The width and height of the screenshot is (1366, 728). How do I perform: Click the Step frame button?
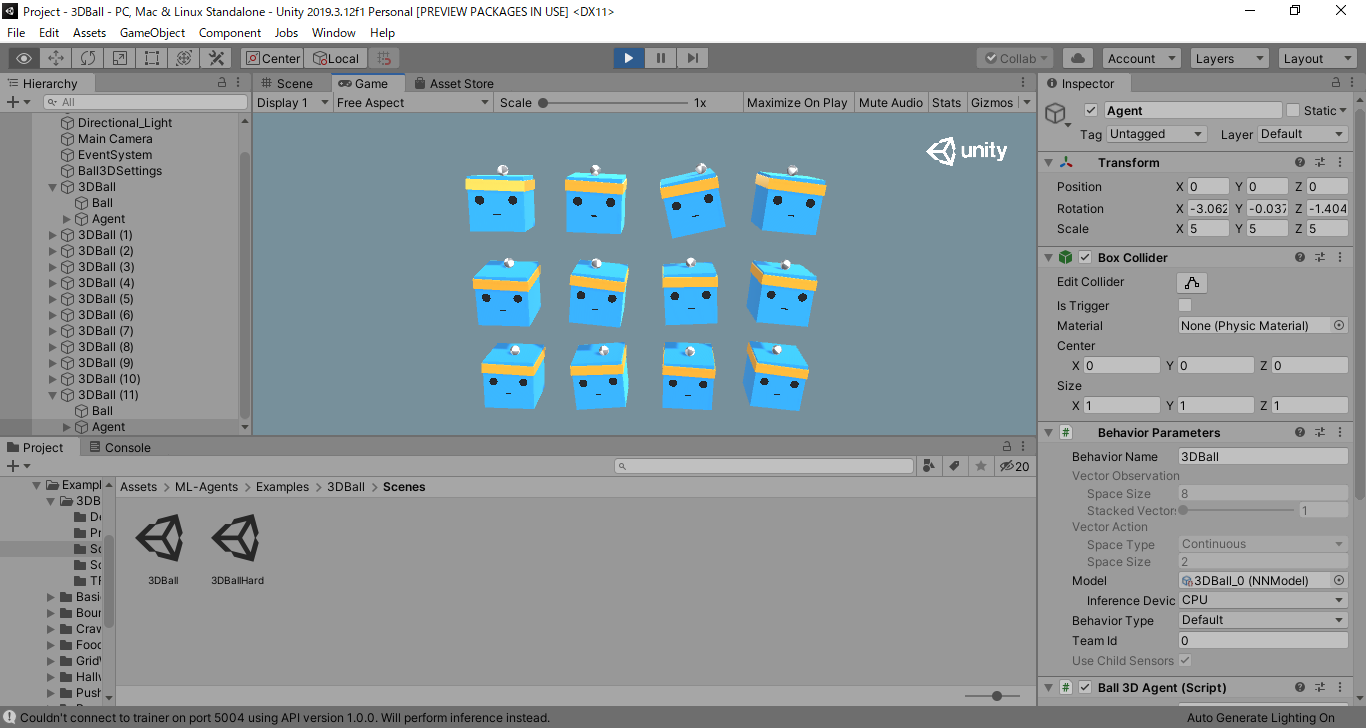point(692,58)
